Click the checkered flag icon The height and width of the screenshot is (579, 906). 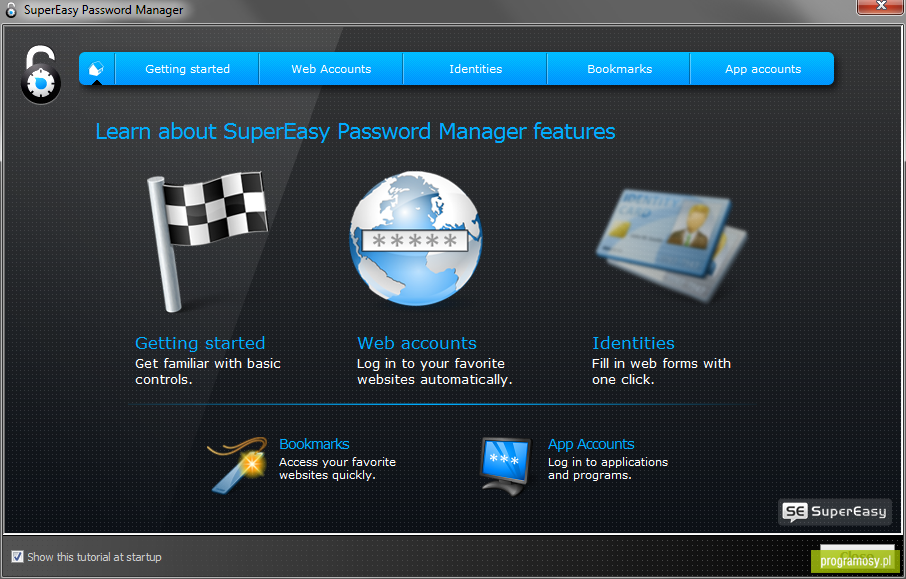pyautogui.click(x=207, y=242)
